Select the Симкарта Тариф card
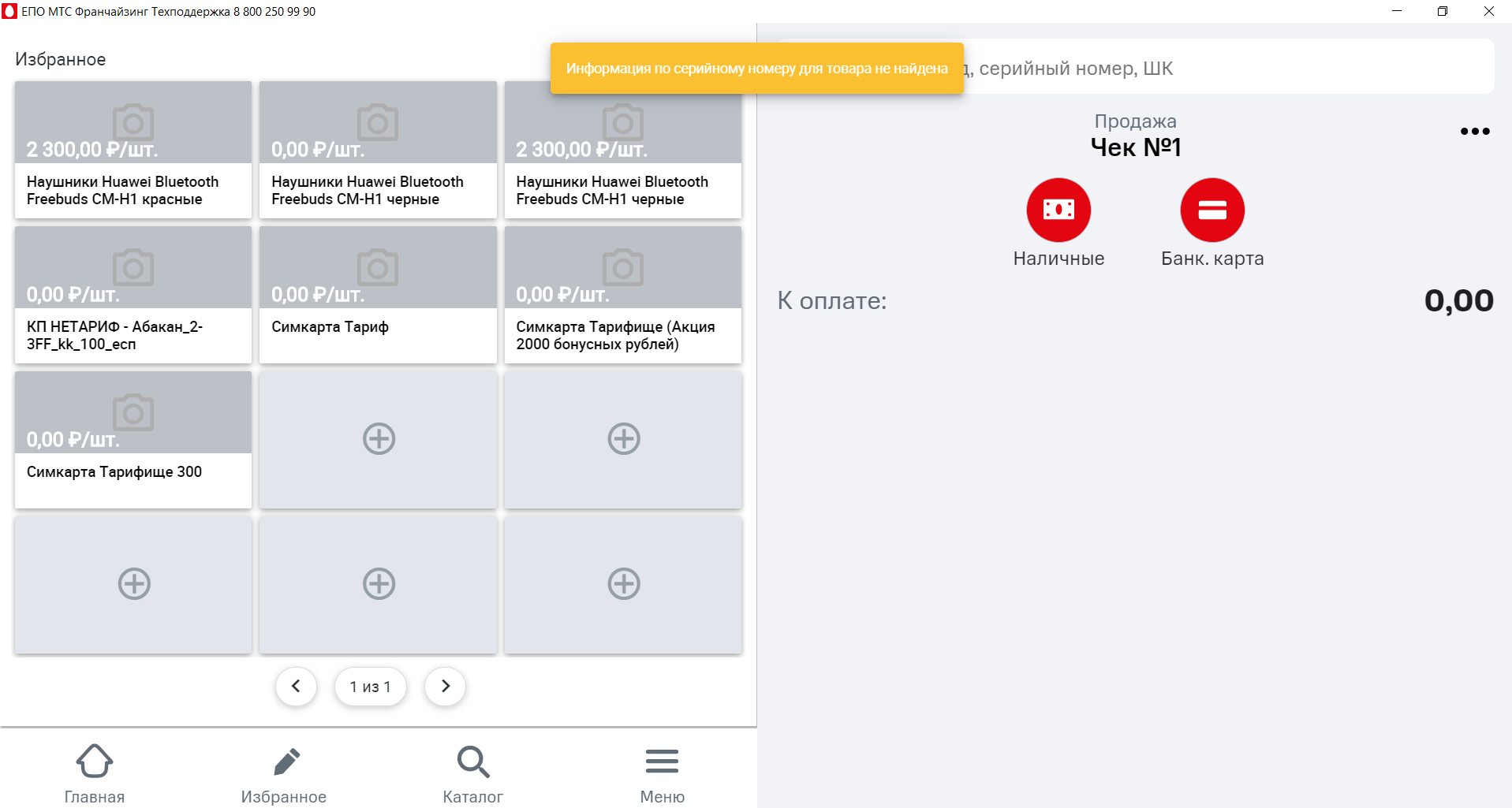This screenshot has height=808, width=1512. tap(378, 295)
